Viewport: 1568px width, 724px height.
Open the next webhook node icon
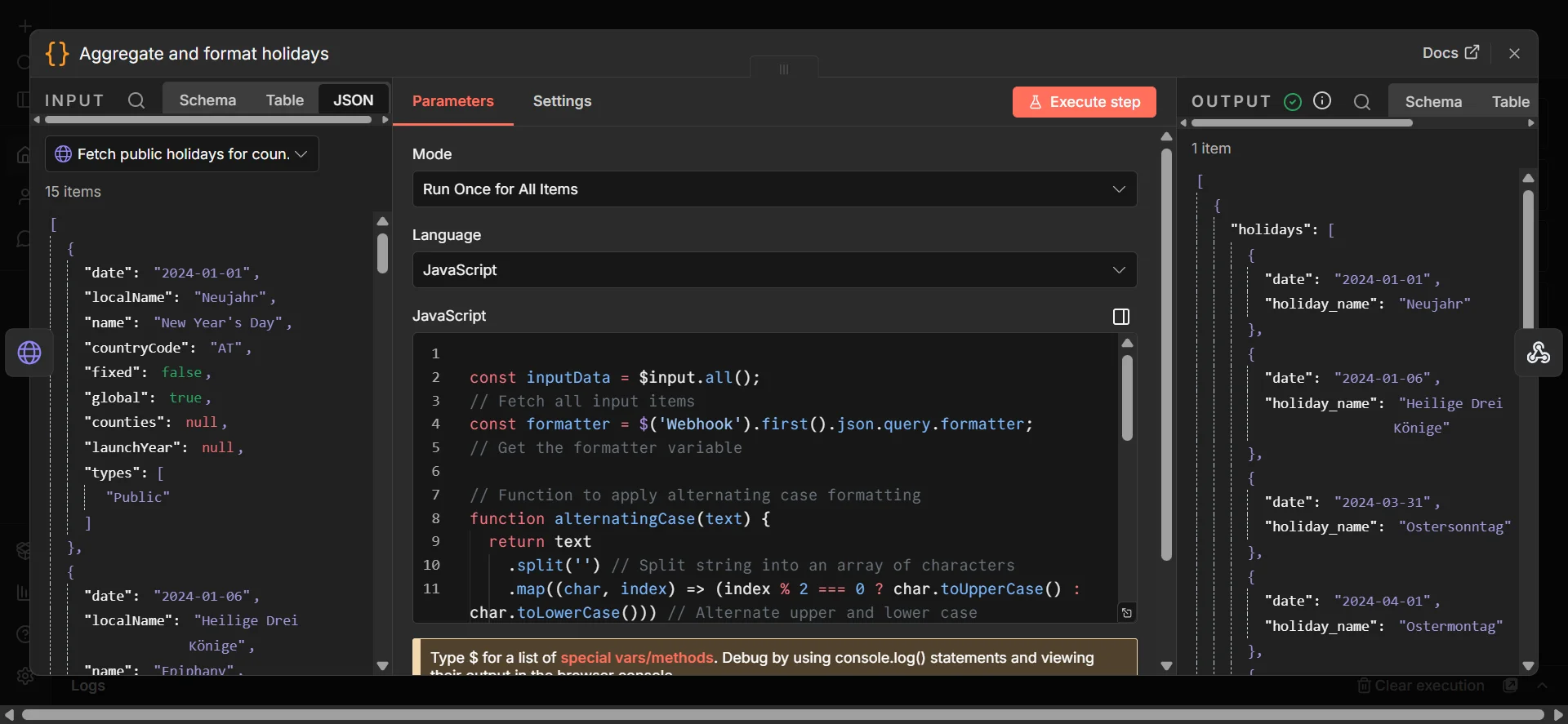pos(1539,353)
